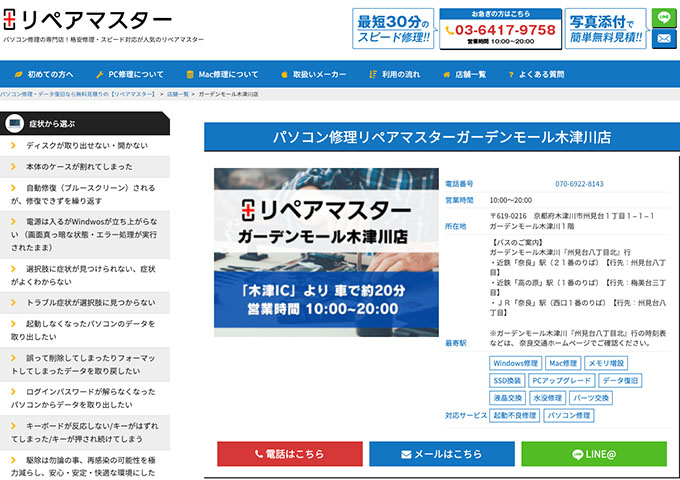Viewport: 680px width, 480px height.
Task: Click the orange chevron beside キーボードが反応しない
Action: click(13, 426)
